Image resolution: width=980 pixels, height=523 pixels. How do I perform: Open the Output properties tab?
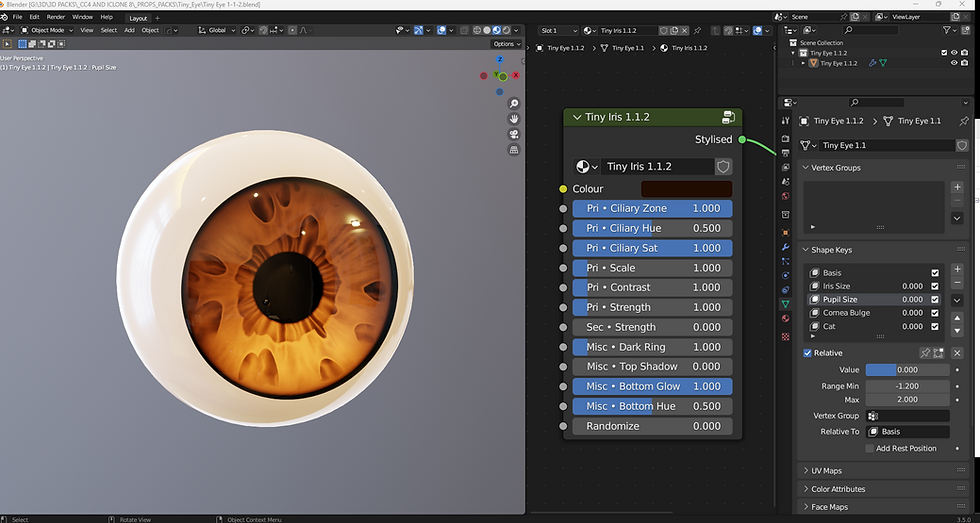tap(786, 152)
